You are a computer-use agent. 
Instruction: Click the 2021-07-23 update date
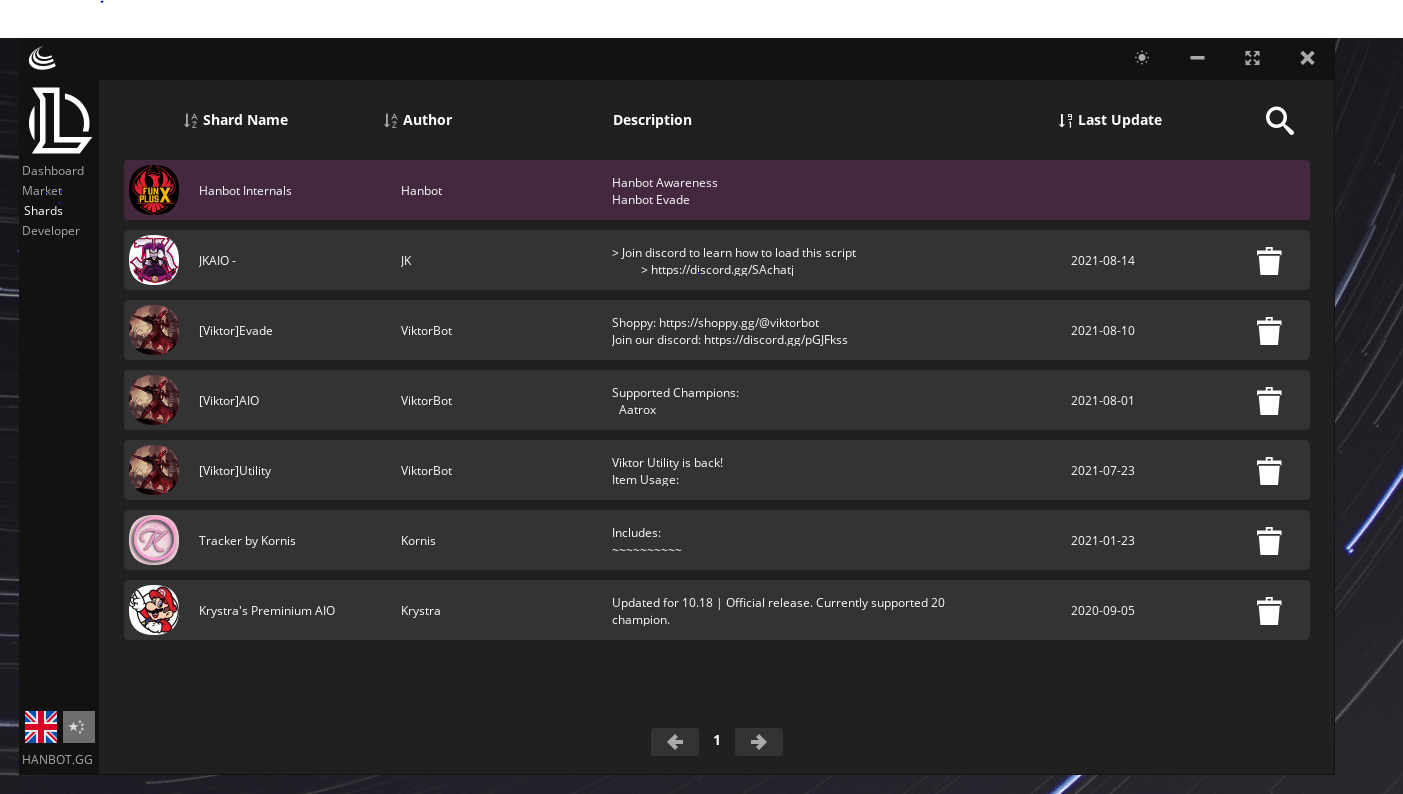click(x=1102, y=471)
